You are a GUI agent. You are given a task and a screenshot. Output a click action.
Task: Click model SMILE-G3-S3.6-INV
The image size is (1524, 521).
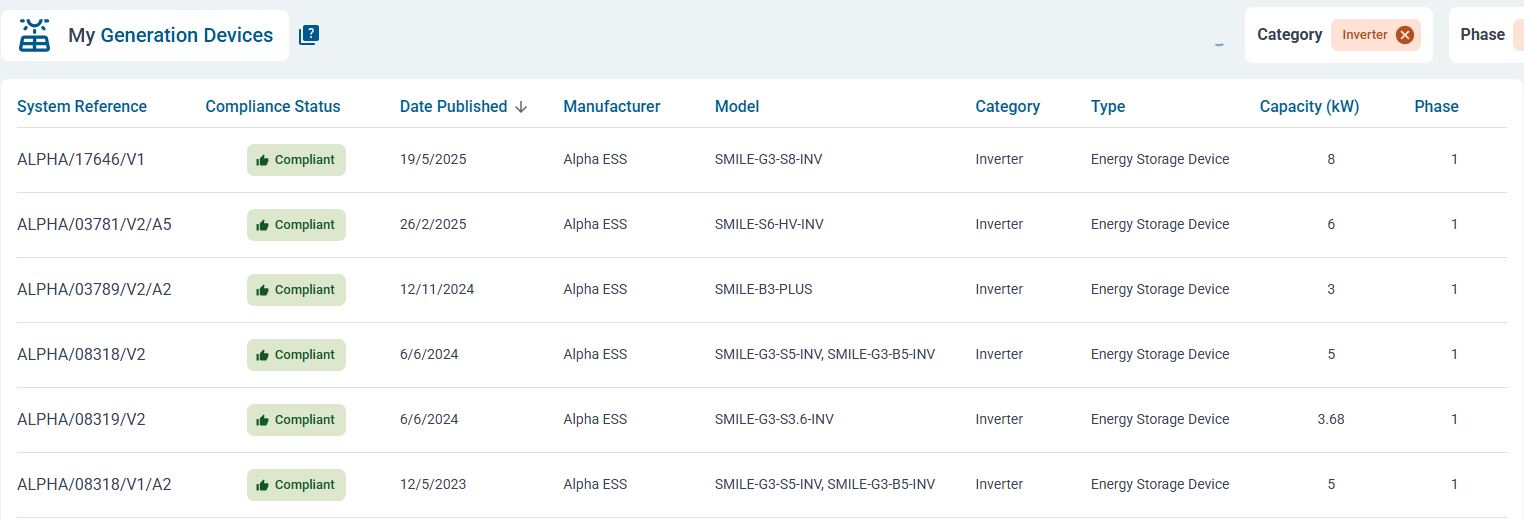[x=774, y=419]
